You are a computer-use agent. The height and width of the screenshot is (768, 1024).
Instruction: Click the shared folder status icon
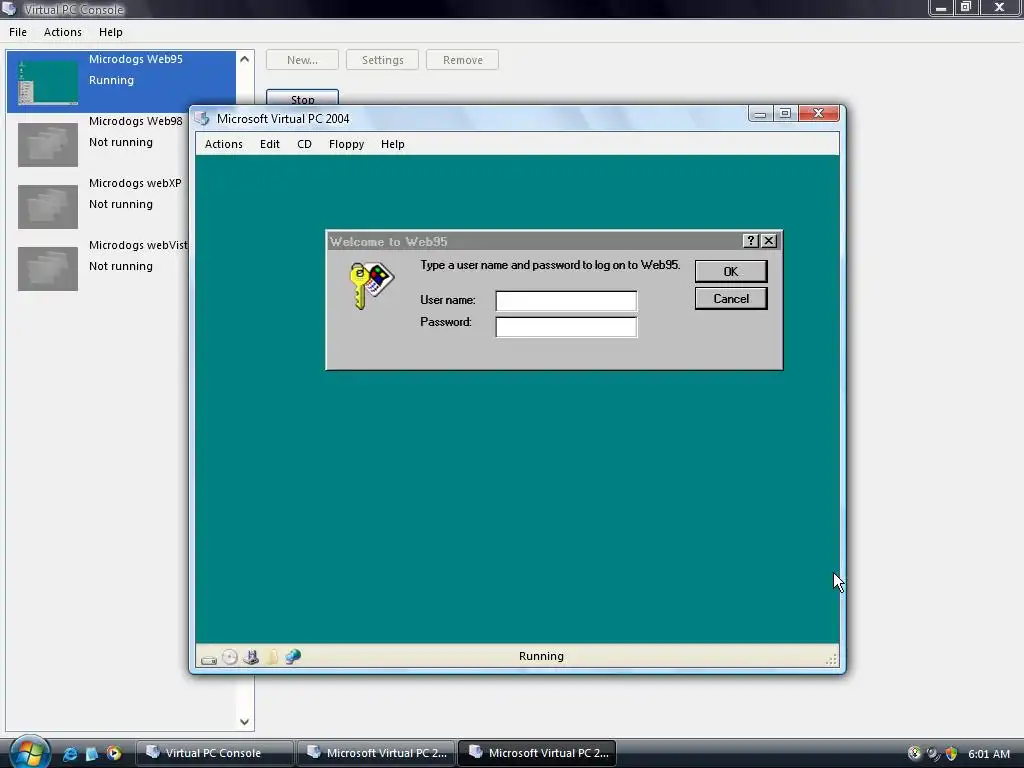pyautogui.click(x=272, y=657)
